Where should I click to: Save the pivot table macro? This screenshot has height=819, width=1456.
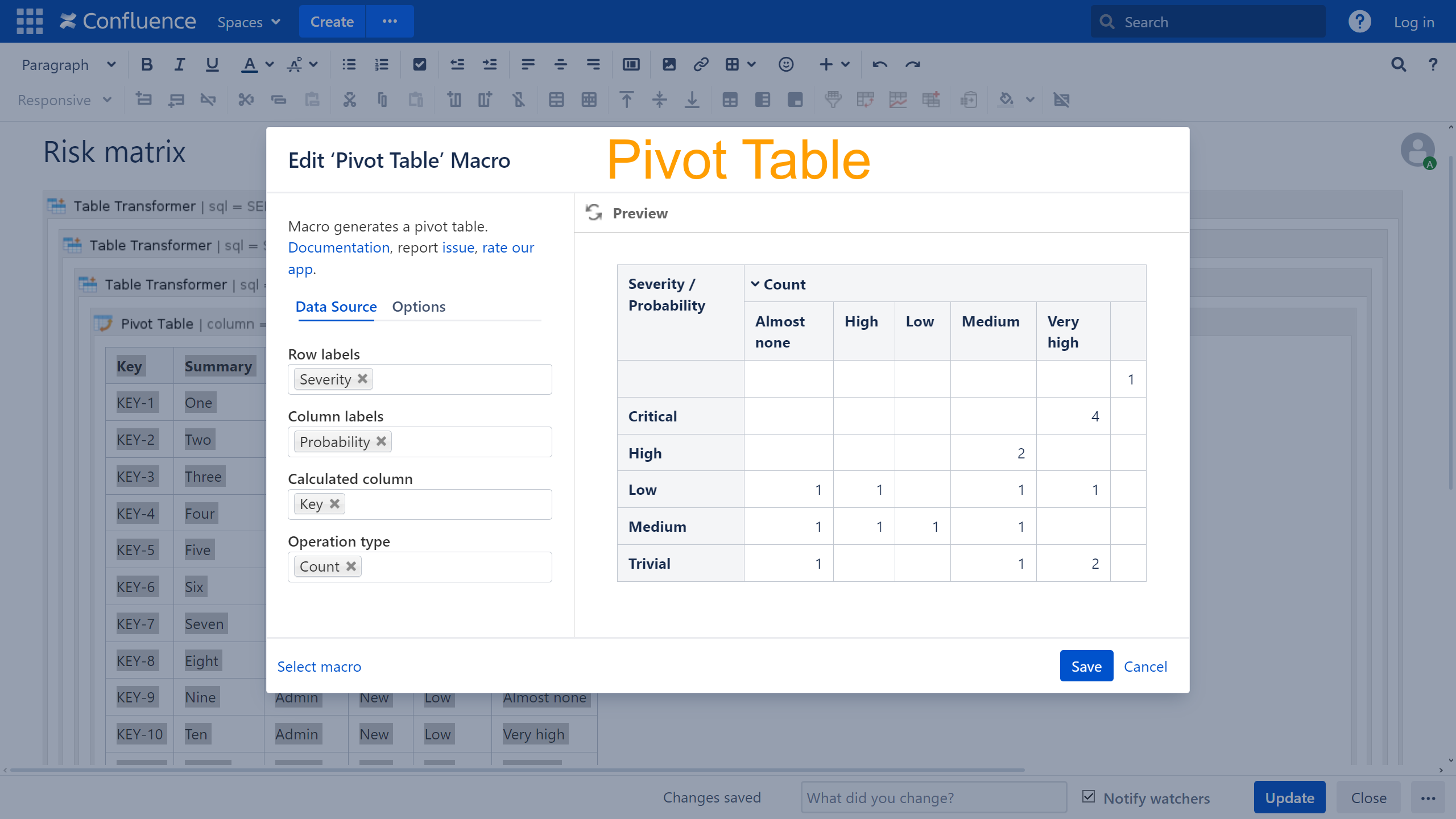pyautogui.click(x=1086, y=666)
